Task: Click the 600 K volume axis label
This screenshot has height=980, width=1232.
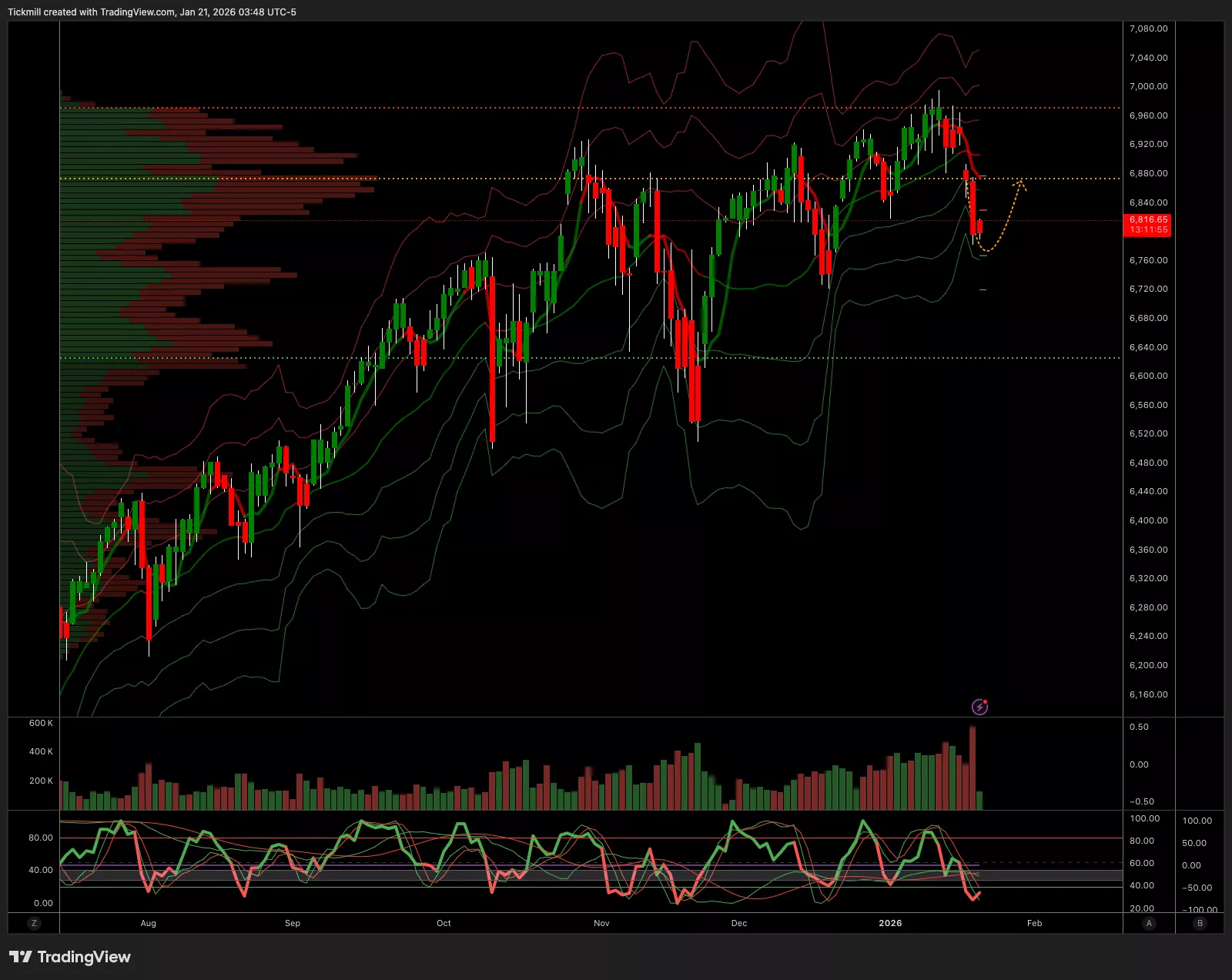Action: 41,723
